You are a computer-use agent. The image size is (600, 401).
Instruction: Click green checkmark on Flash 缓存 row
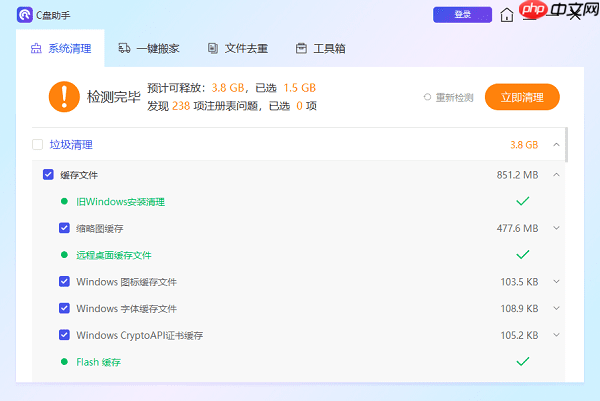click(523, 361)
